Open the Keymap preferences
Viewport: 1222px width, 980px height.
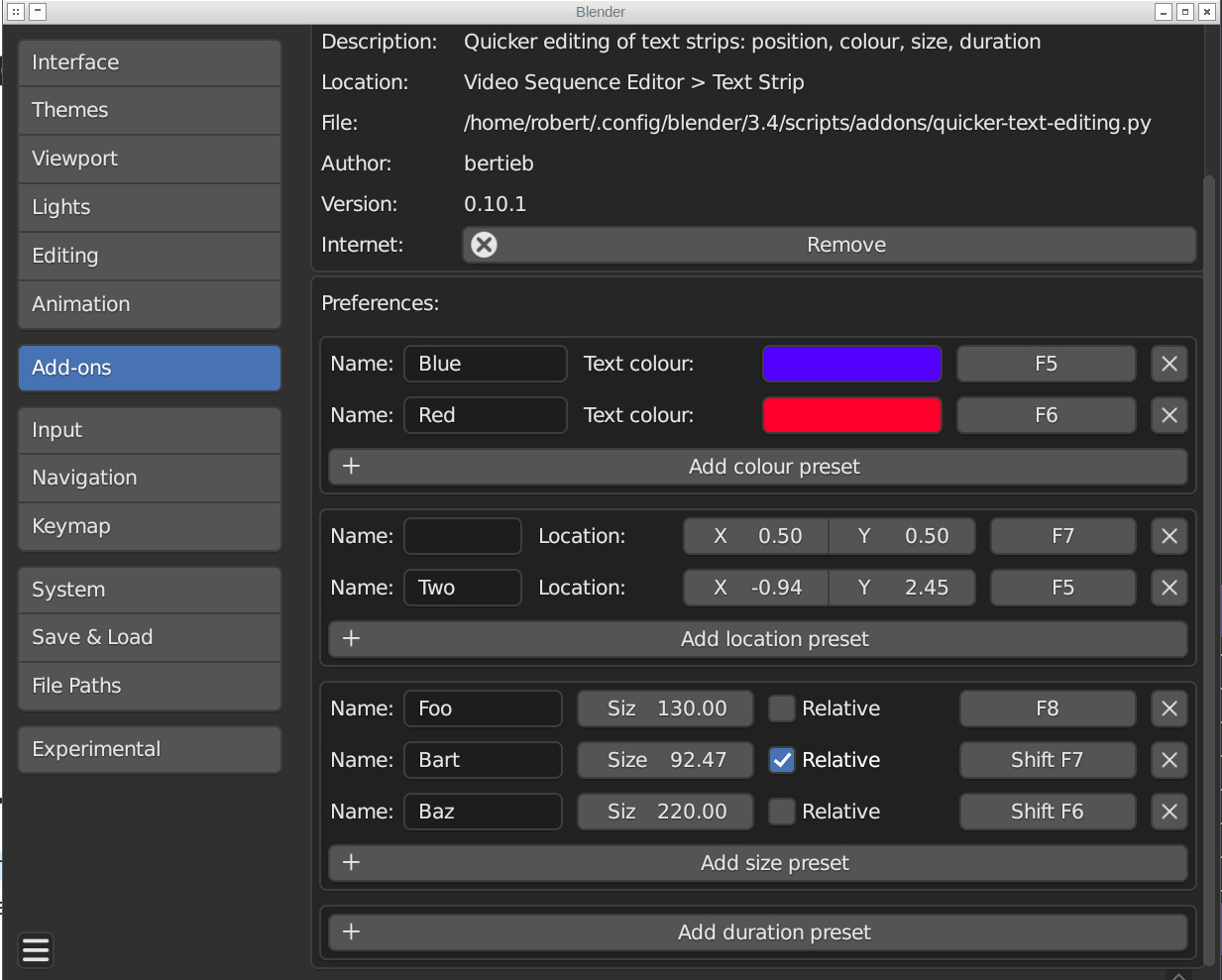click(x=150, y=526)
